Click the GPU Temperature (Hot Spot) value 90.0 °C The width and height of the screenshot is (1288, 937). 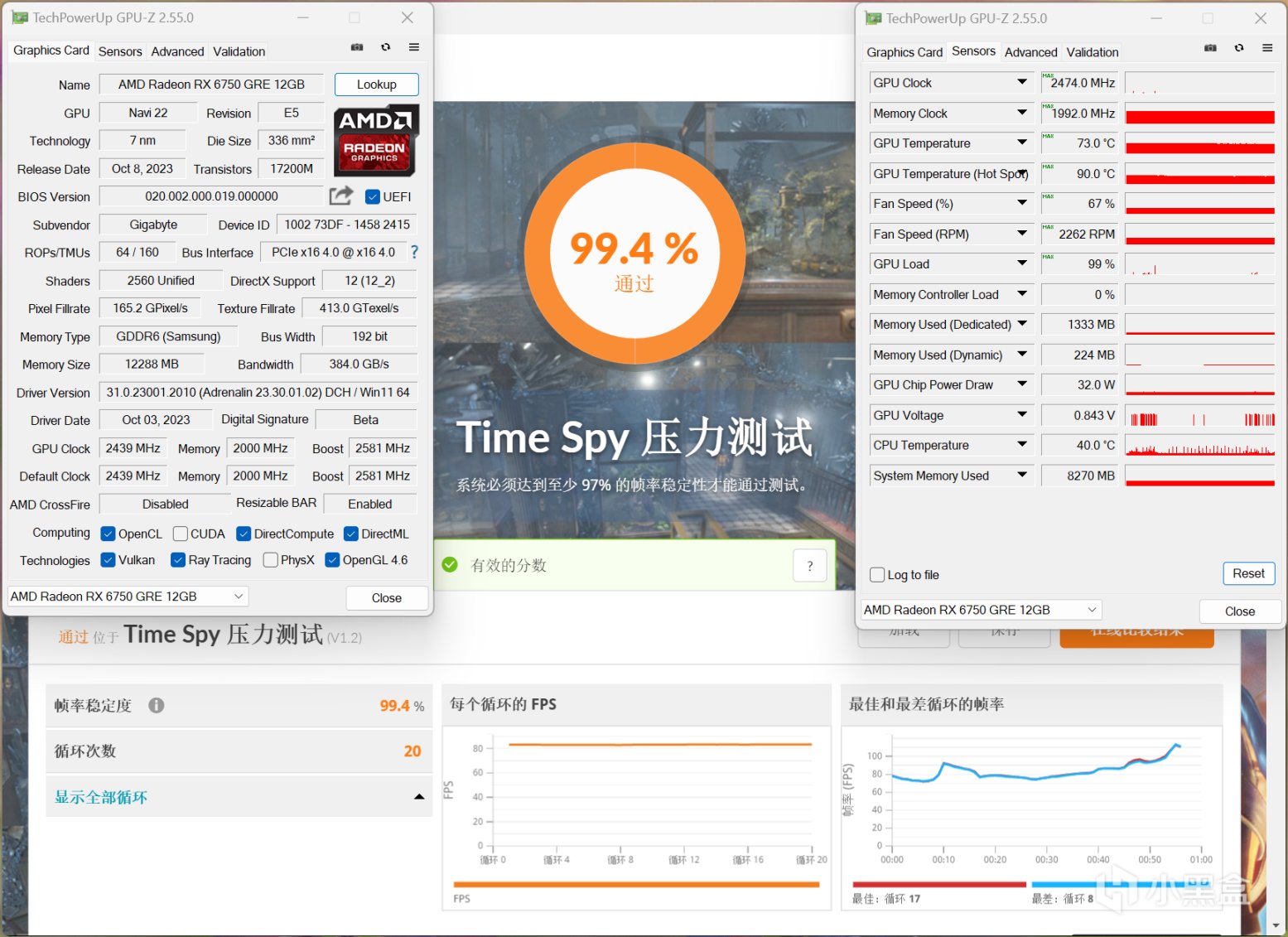tap(1078, 173)
